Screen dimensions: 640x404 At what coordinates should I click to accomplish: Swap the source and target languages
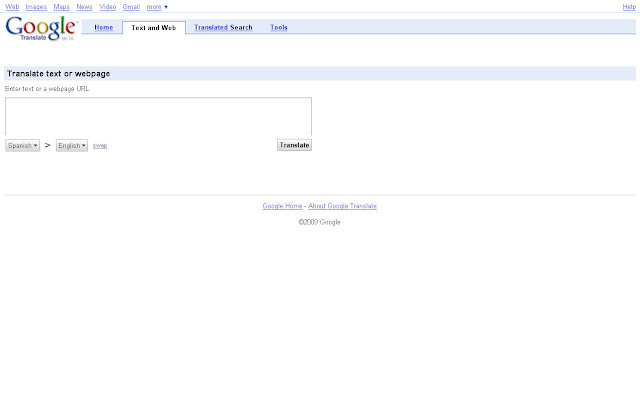coord(100,146)
